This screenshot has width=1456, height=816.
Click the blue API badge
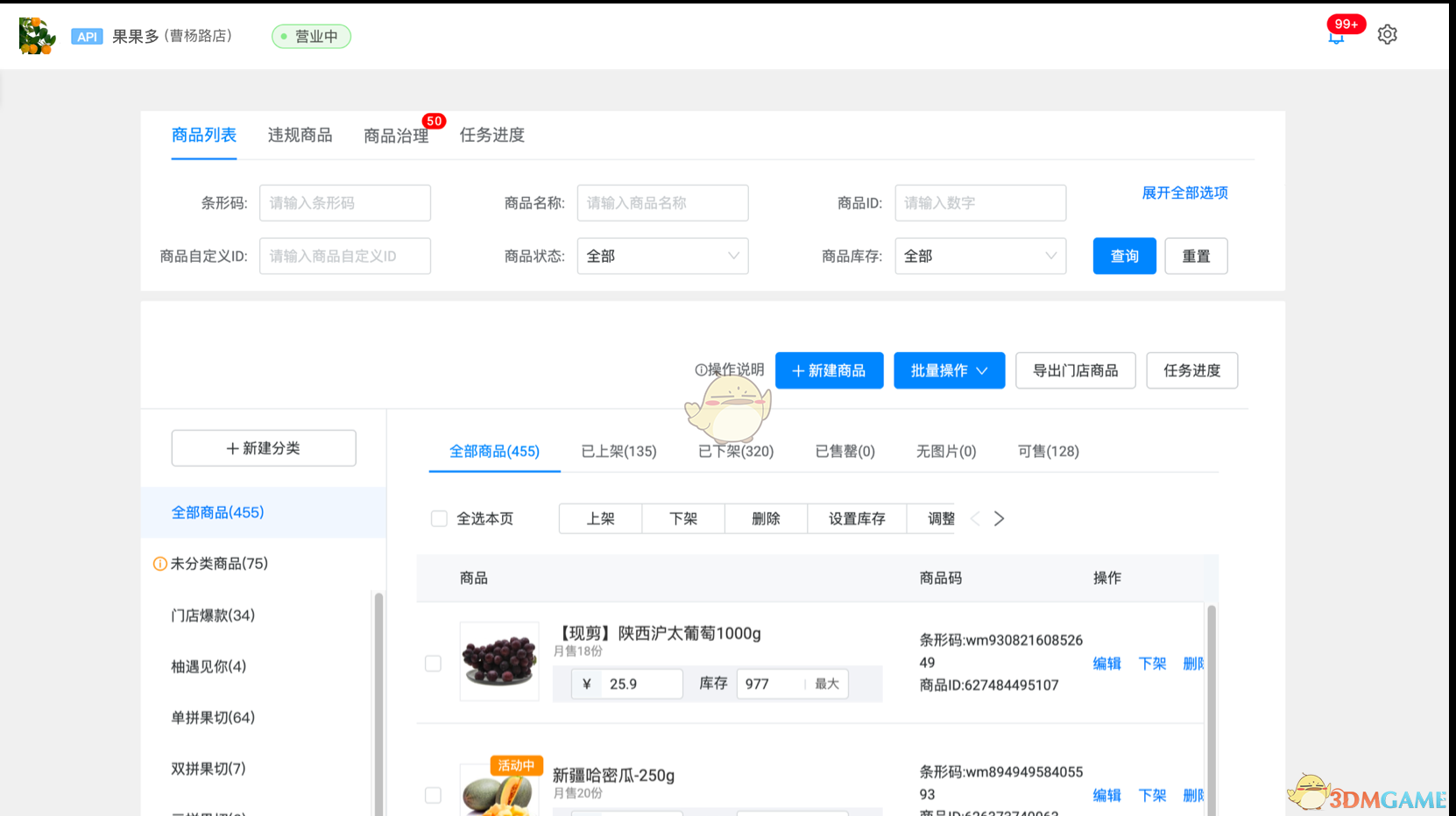pos(87,36)
